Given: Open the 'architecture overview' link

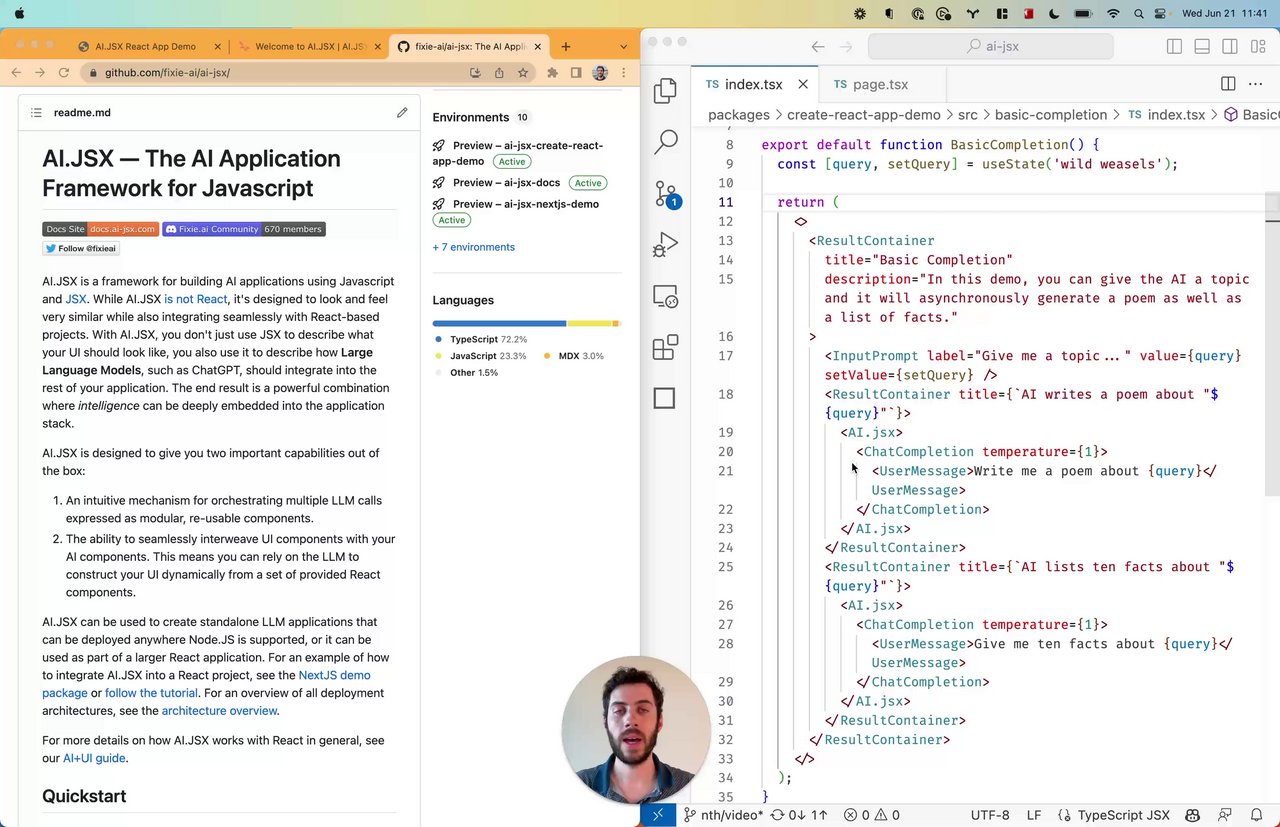Looking at the screenshot, I should coord(219,711).
